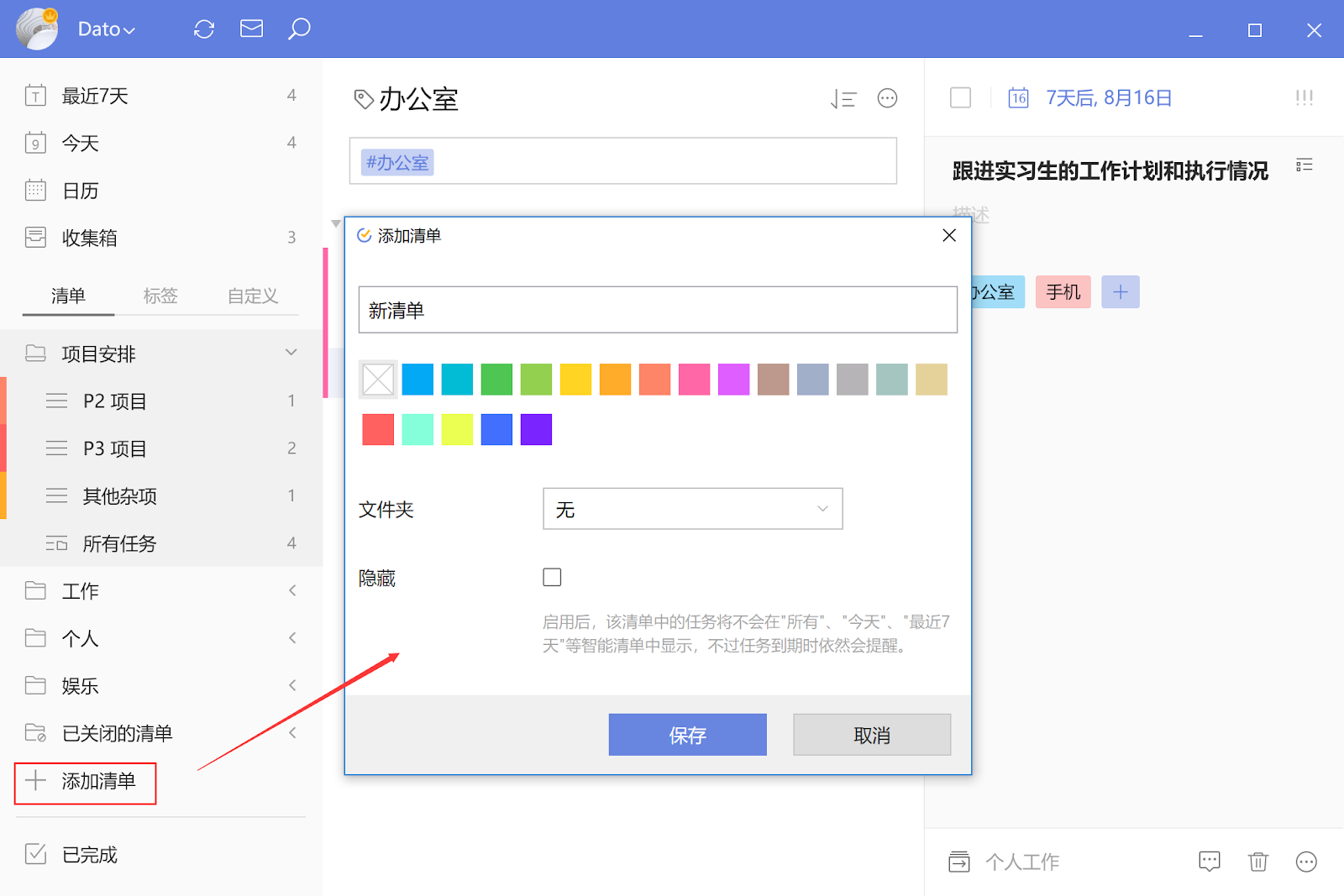The width and height of the screenshot is (1344, 896).
Task: Expand the 个人 folder
Action: (291, 638)
